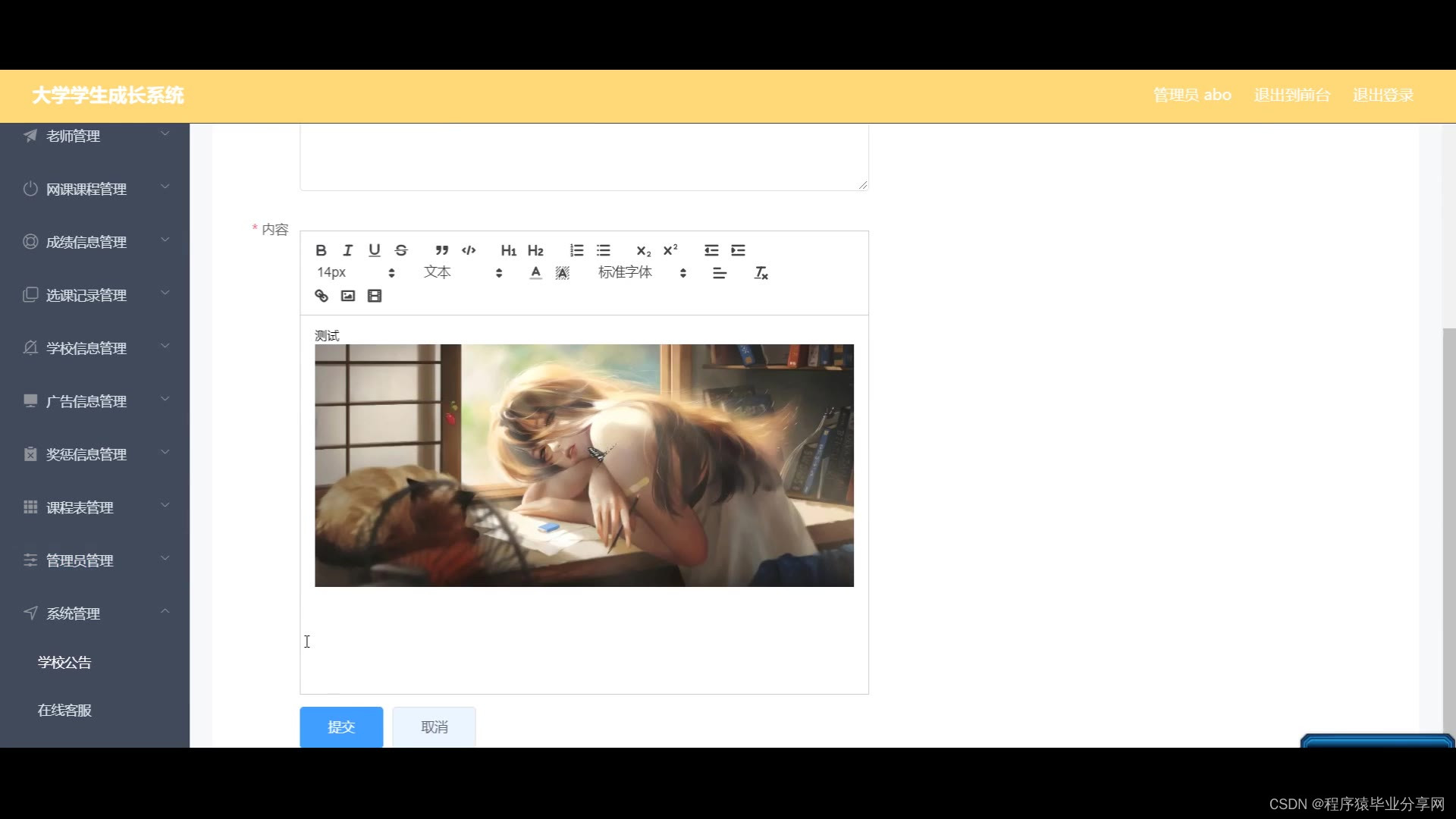This screenshot has width=1456, height=819.
Task: Insert a blockquote
Action: (441, 250)
